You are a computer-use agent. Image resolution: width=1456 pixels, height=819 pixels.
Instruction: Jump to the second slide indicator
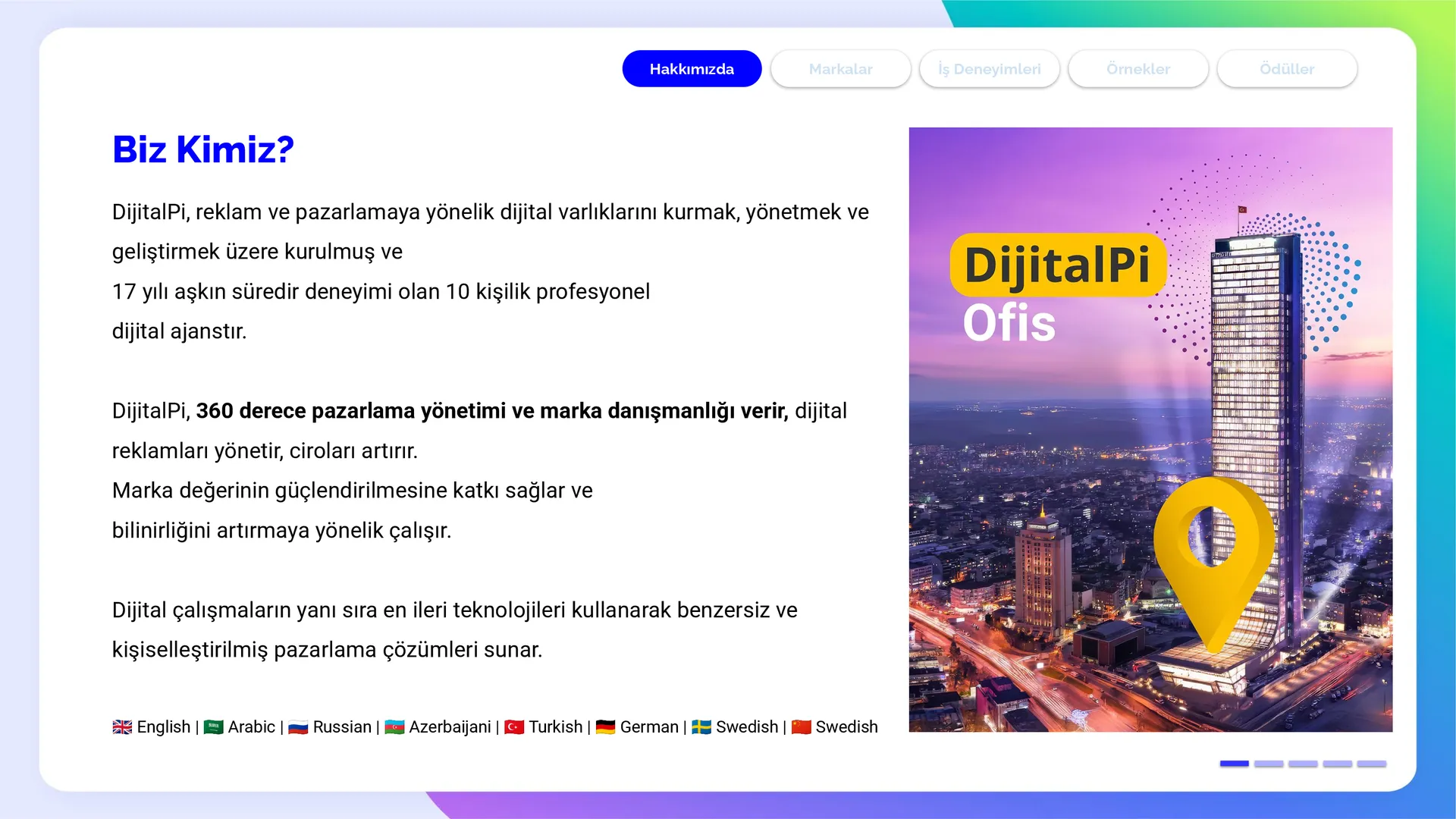1269,764
